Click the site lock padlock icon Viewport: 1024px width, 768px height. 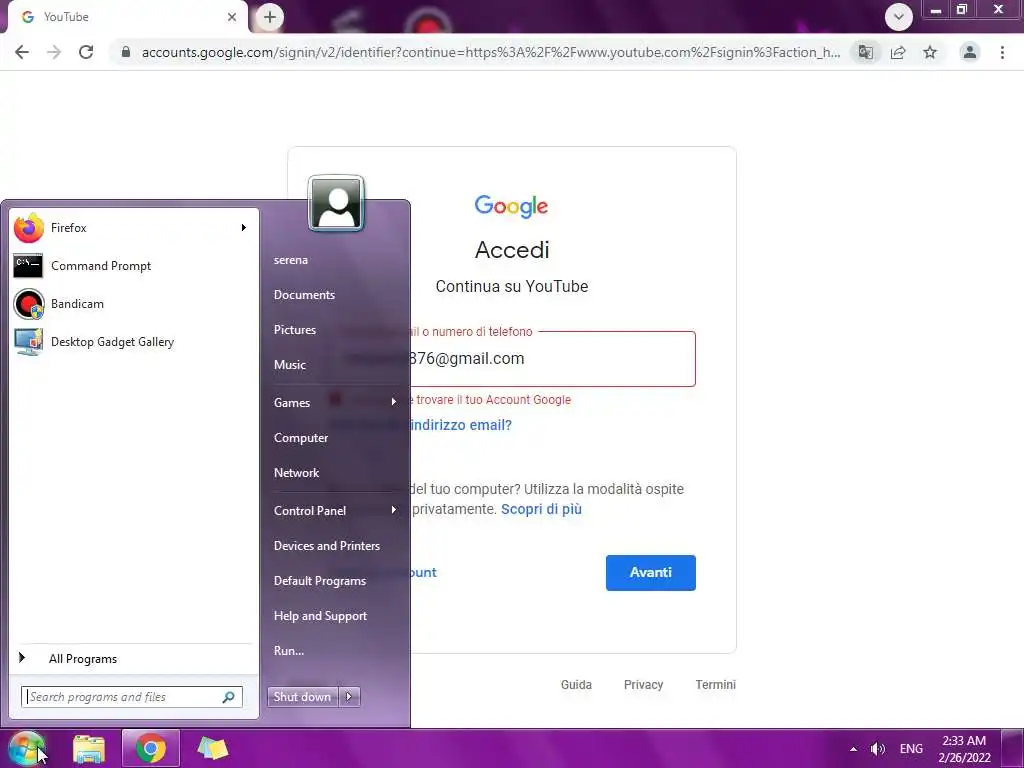[126, 52]
